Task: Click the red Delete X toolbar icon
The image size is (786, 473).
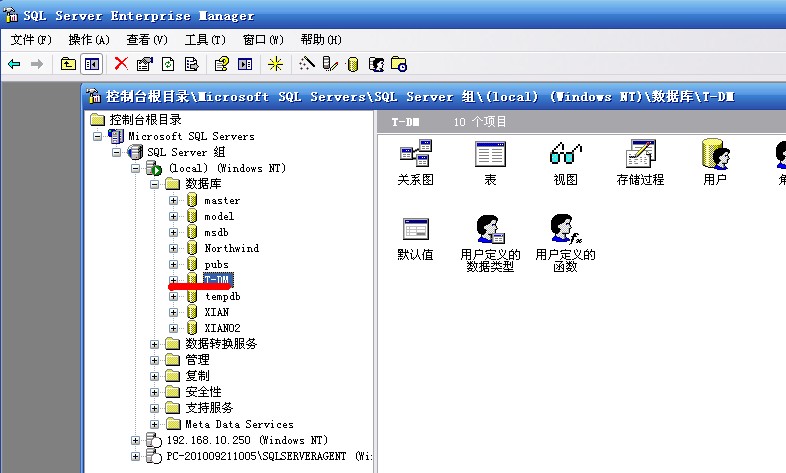Action: [x=121, y=64]
